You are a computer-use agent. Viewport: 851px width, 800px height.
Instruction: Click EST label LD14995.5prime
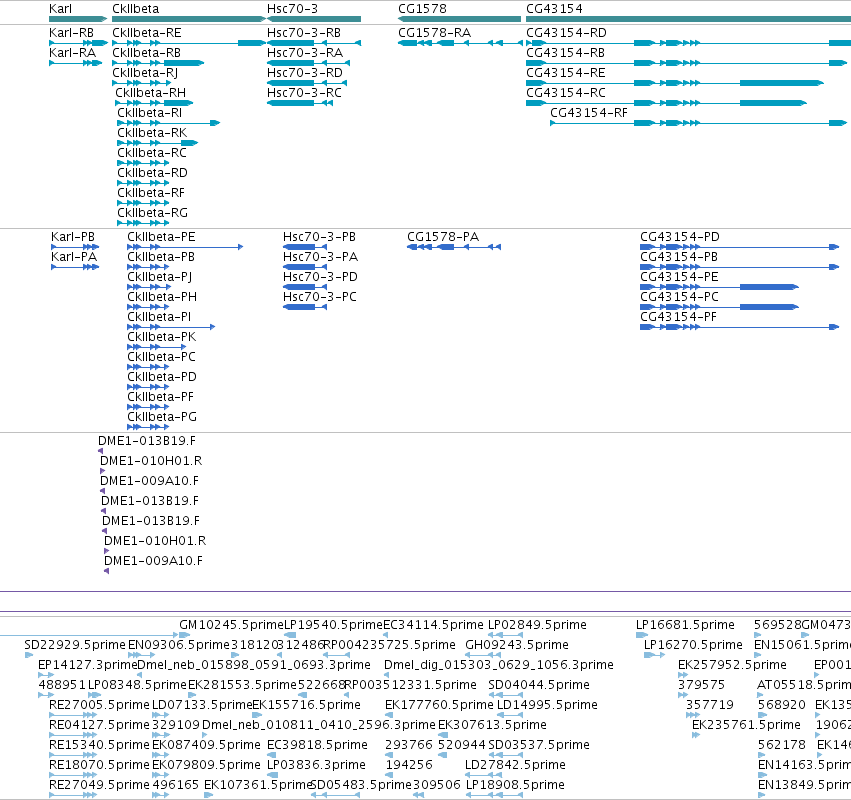click(547, 706)
